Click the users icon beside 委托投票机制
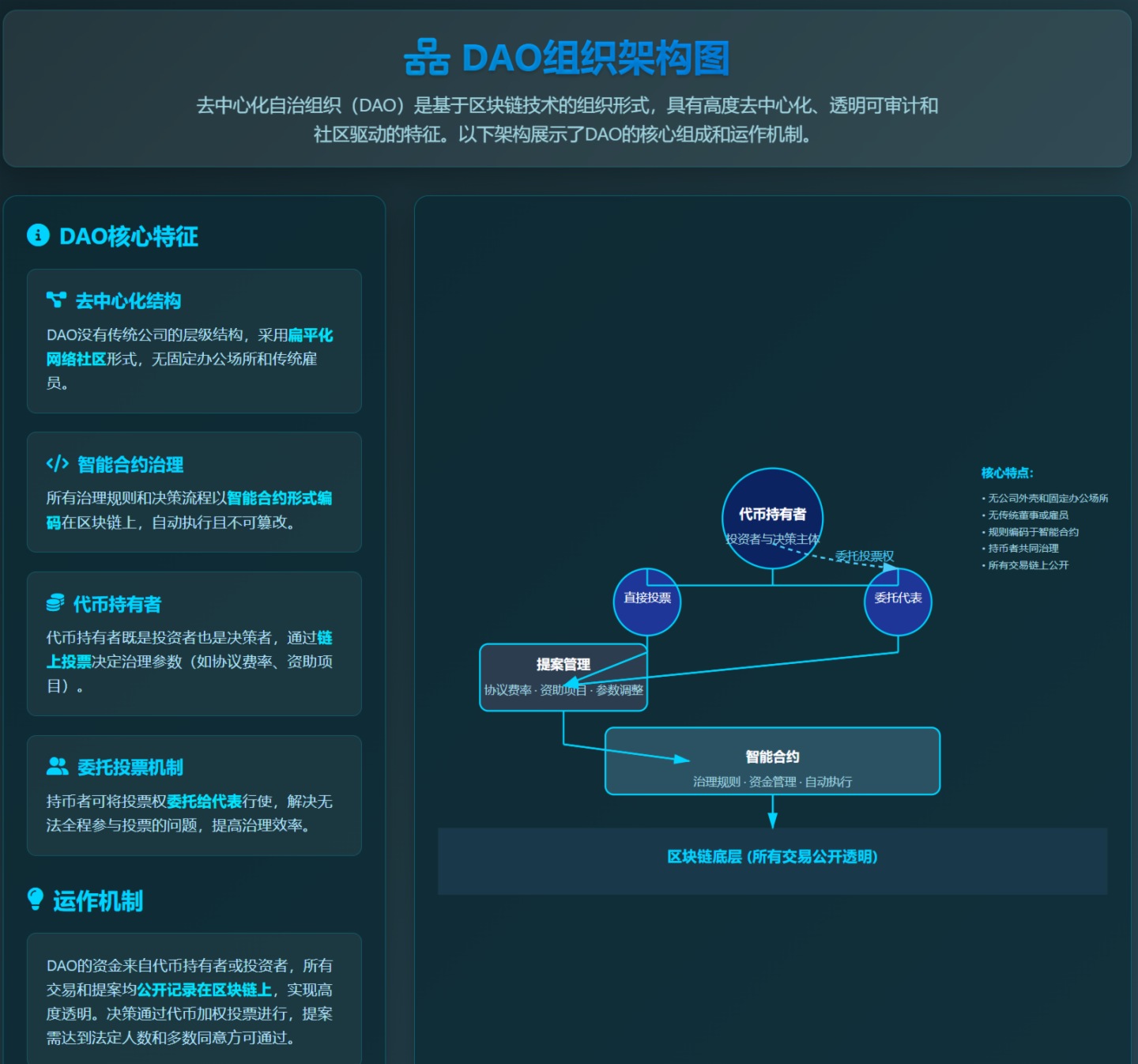Image resolution: width=1138 pixels, height=1064 pixels. pyautogui.click(x=58, y=766)
